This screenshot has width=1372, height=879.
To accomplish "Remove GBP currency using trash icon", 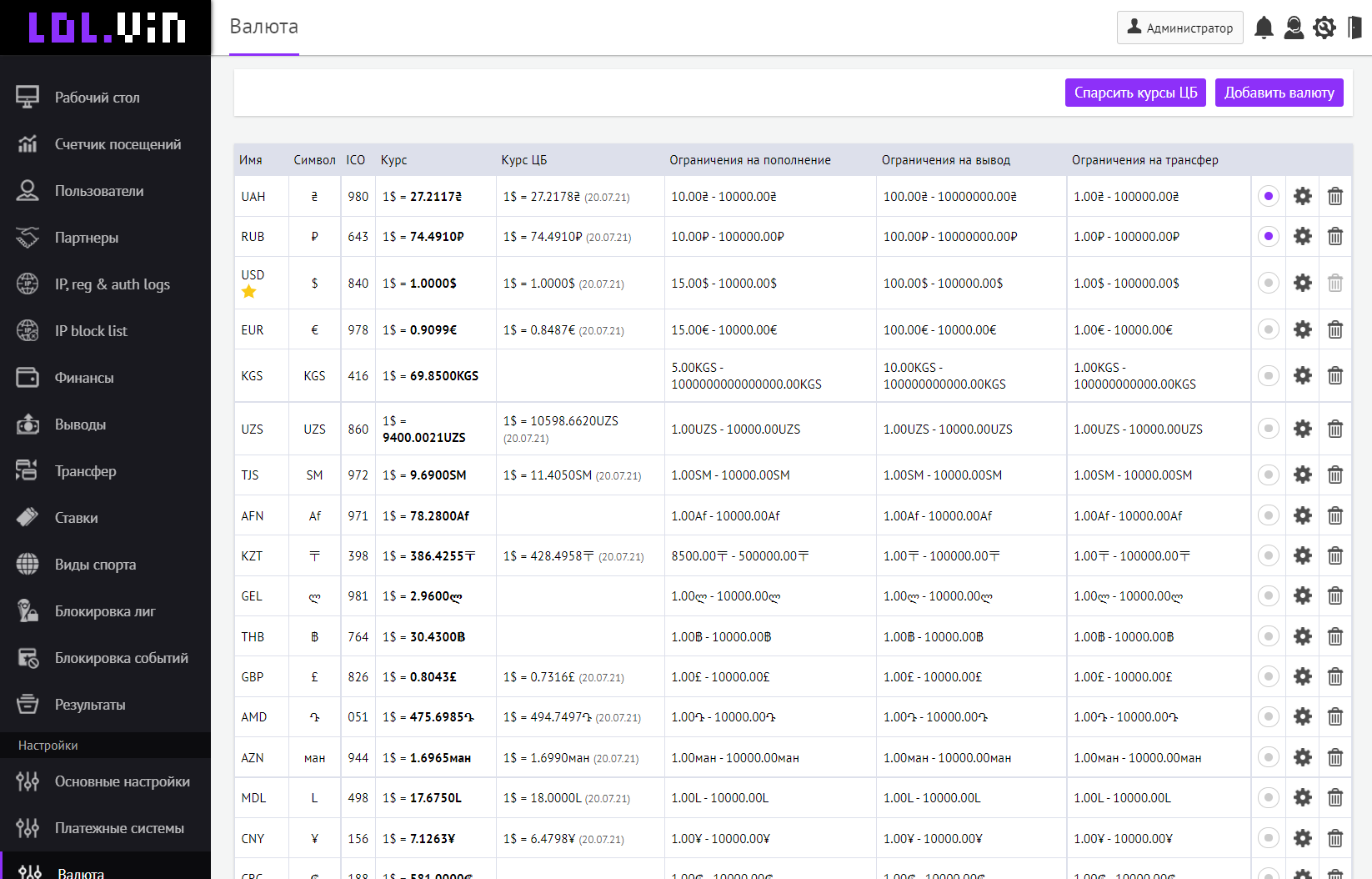I will [1334, 676].
